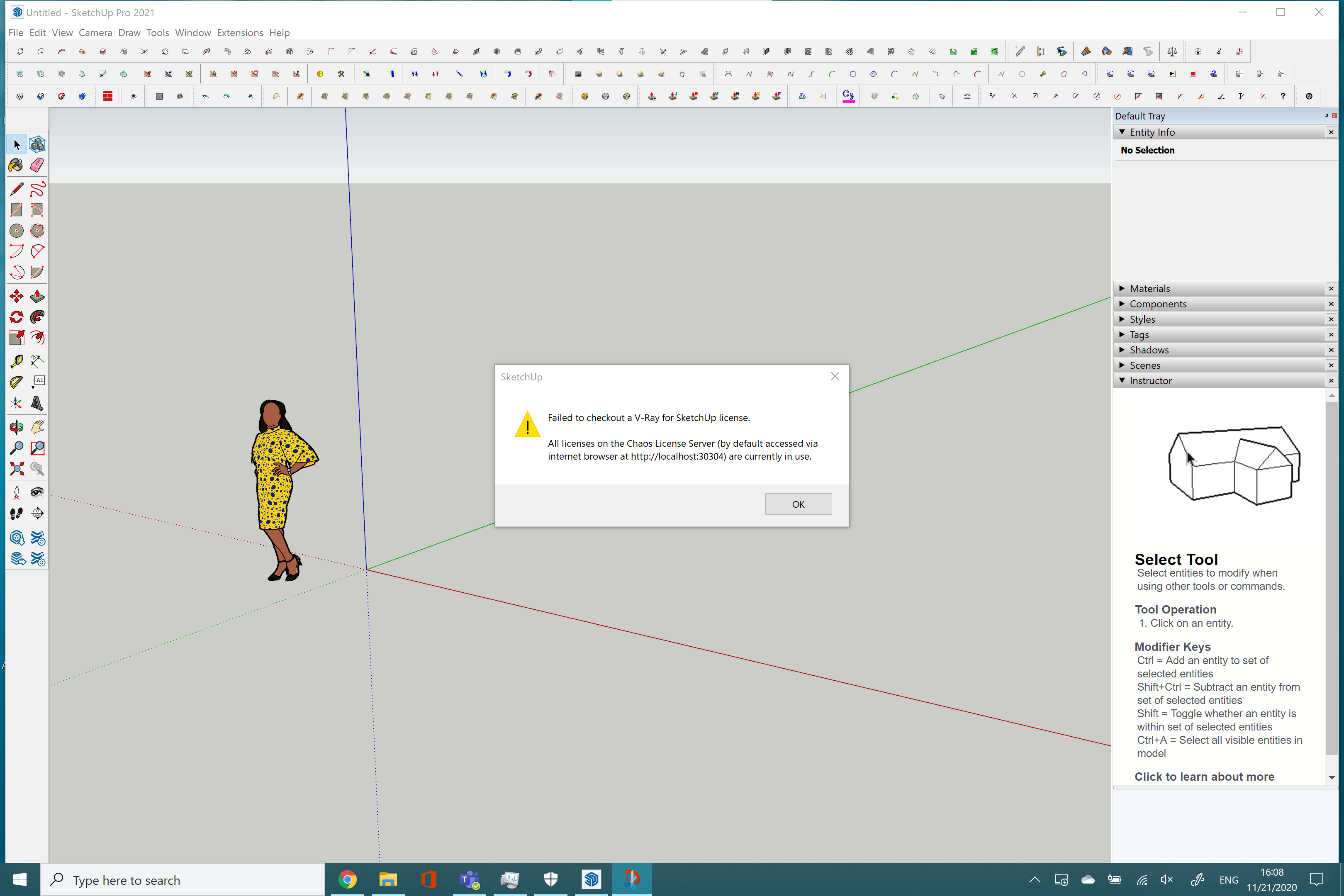Screen dimensions: 1344x896
Task: Choose the Pan hand tool
Action: pyautogui.click(x=37, y=427)
